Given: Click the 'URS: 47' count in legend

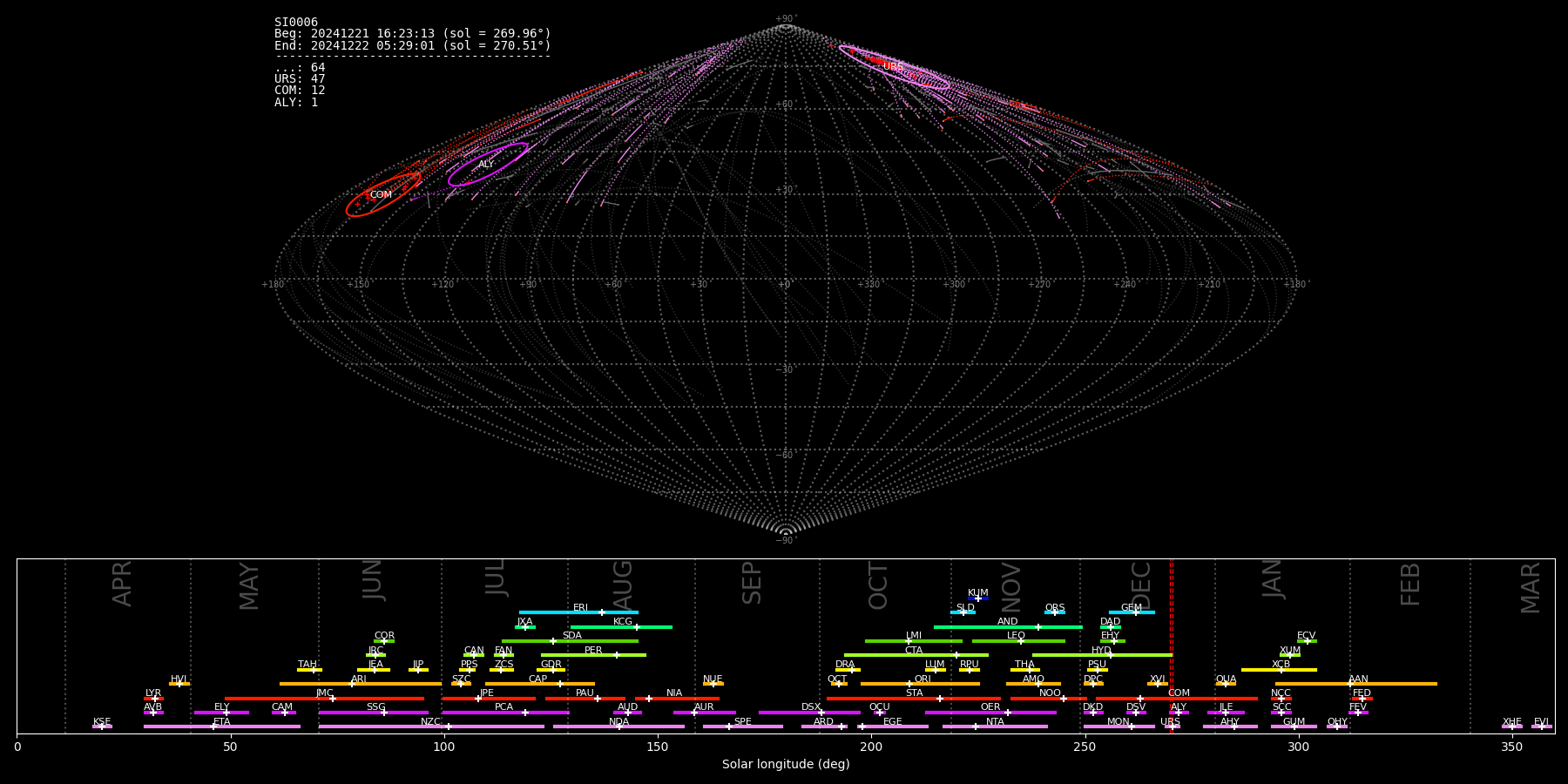Looking at the screenshot, I should pos(300,79).
